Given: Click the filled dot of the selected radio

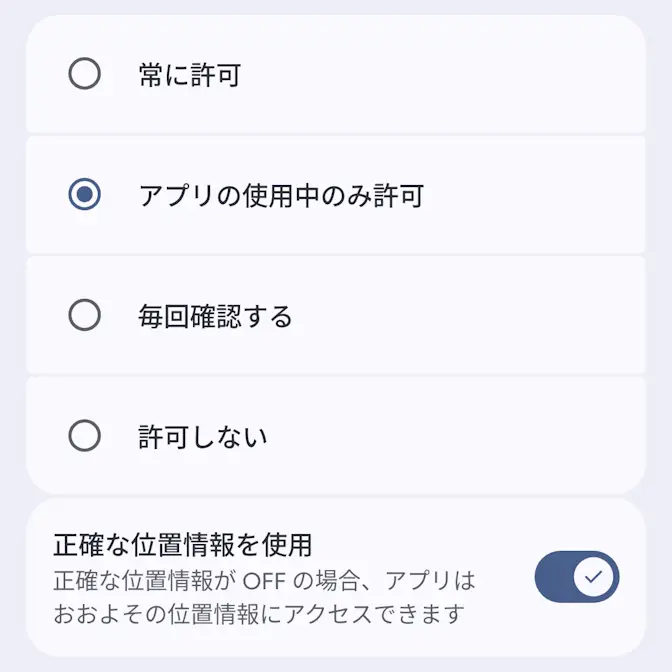Looking at the screenshot, I should [x=84, y=195].
